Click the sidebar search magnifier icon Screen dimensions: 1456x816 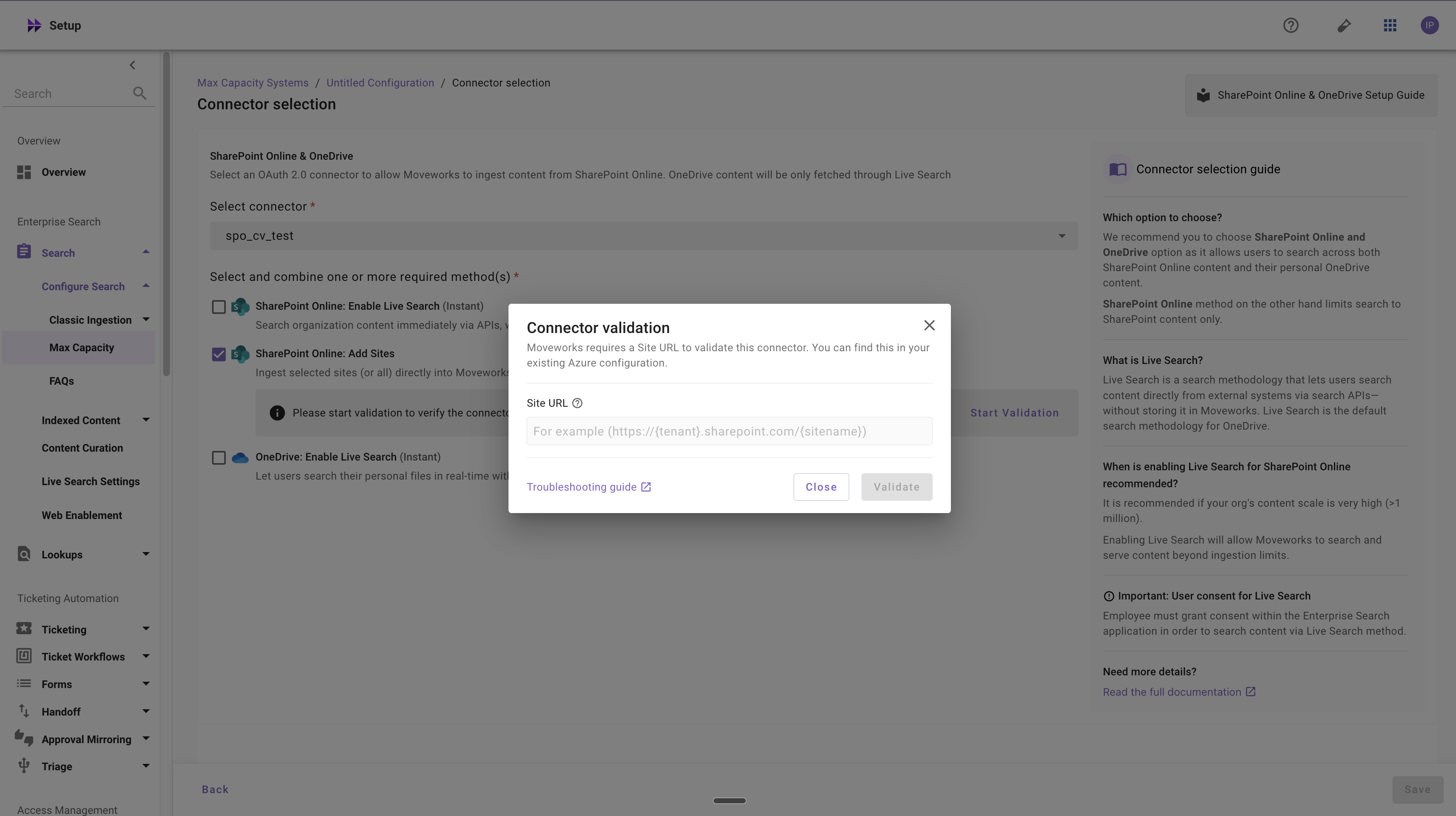(x=139, y=93)
